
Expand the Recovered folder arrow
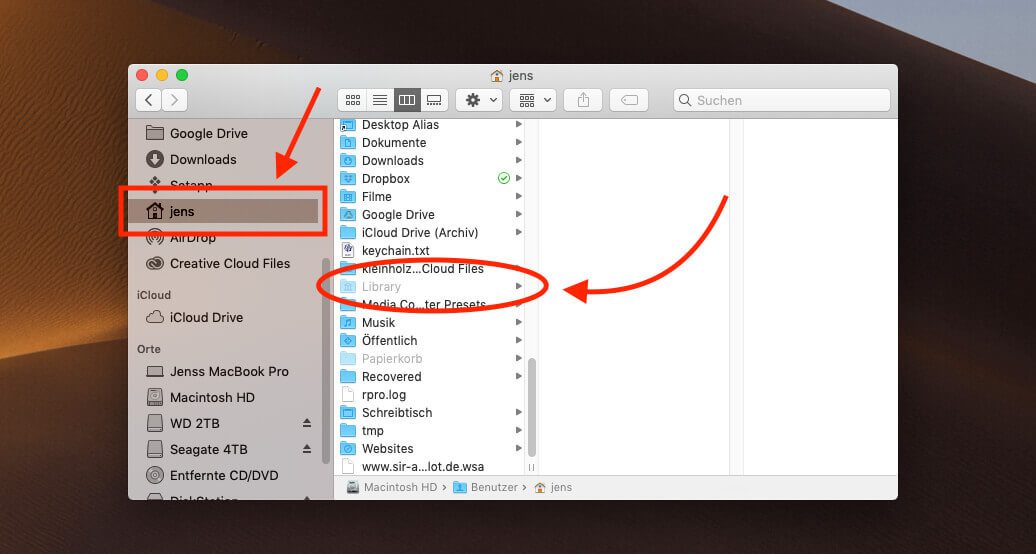point(519,376)
